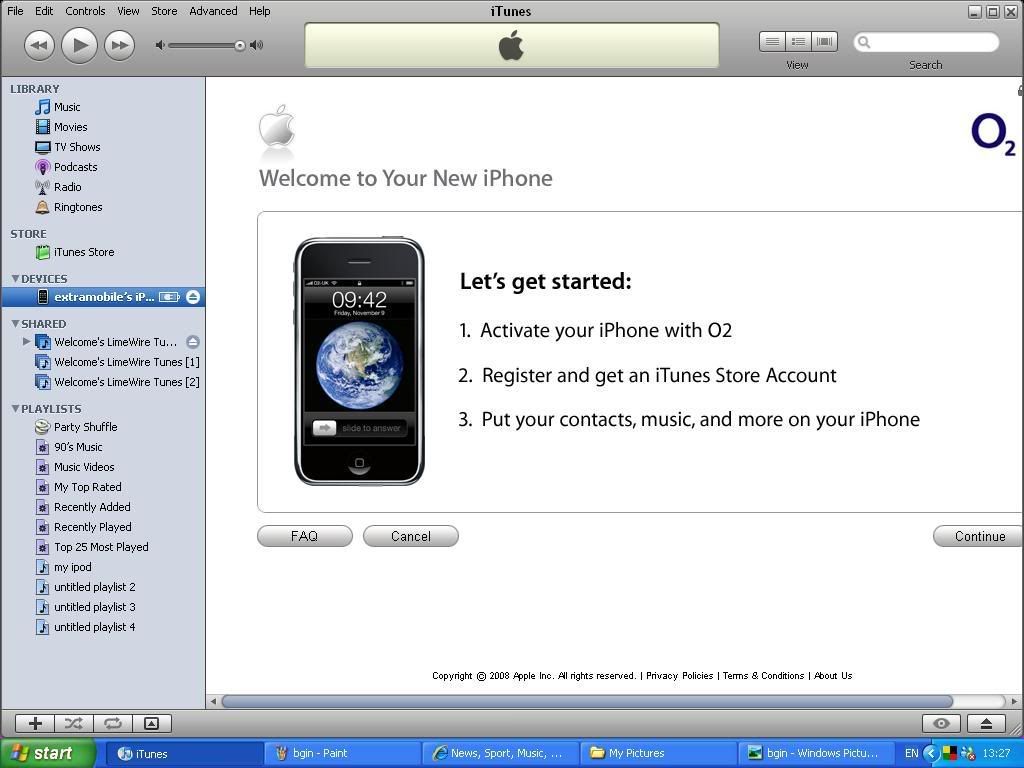Open the Edit menu
The height and width of the screenshot is (768, 1024).
click(x=44, y=11)
